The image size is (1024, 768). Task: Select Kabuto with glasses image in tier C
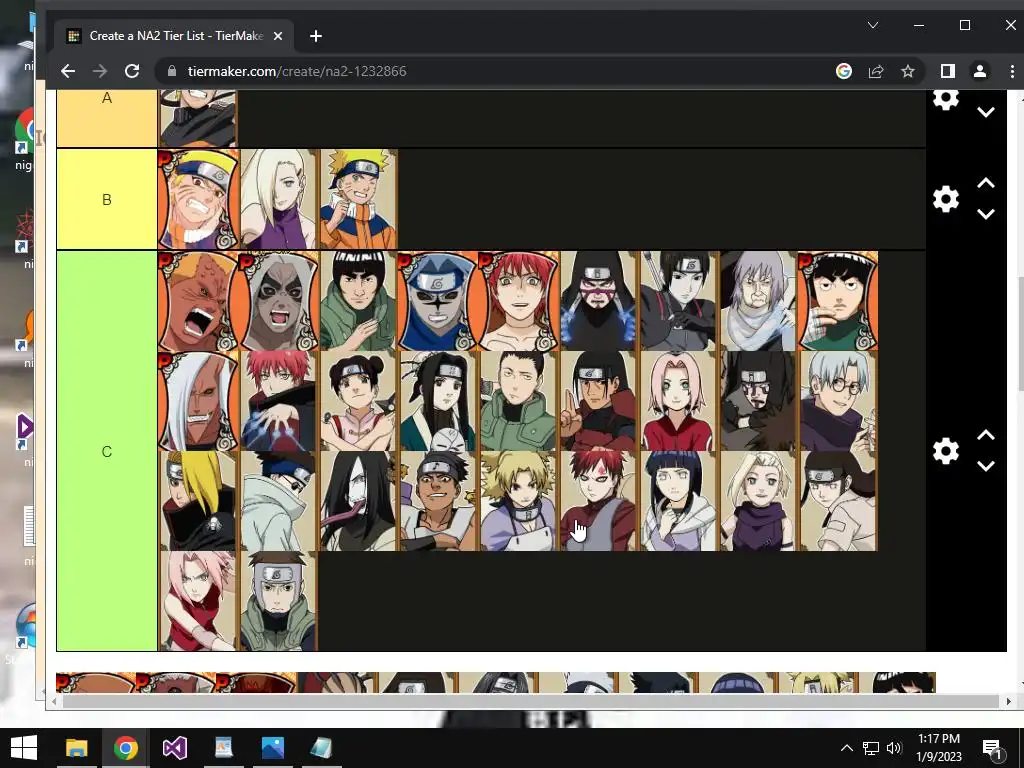[x=839, y=401]
